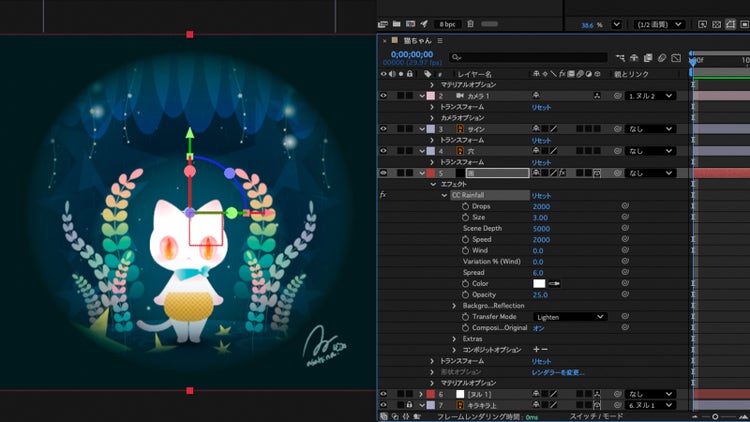The height and width of the screenshot is (422, 750).
Task: Toggle the transparency grid in the viewer
Action: (x=717, y=24)
